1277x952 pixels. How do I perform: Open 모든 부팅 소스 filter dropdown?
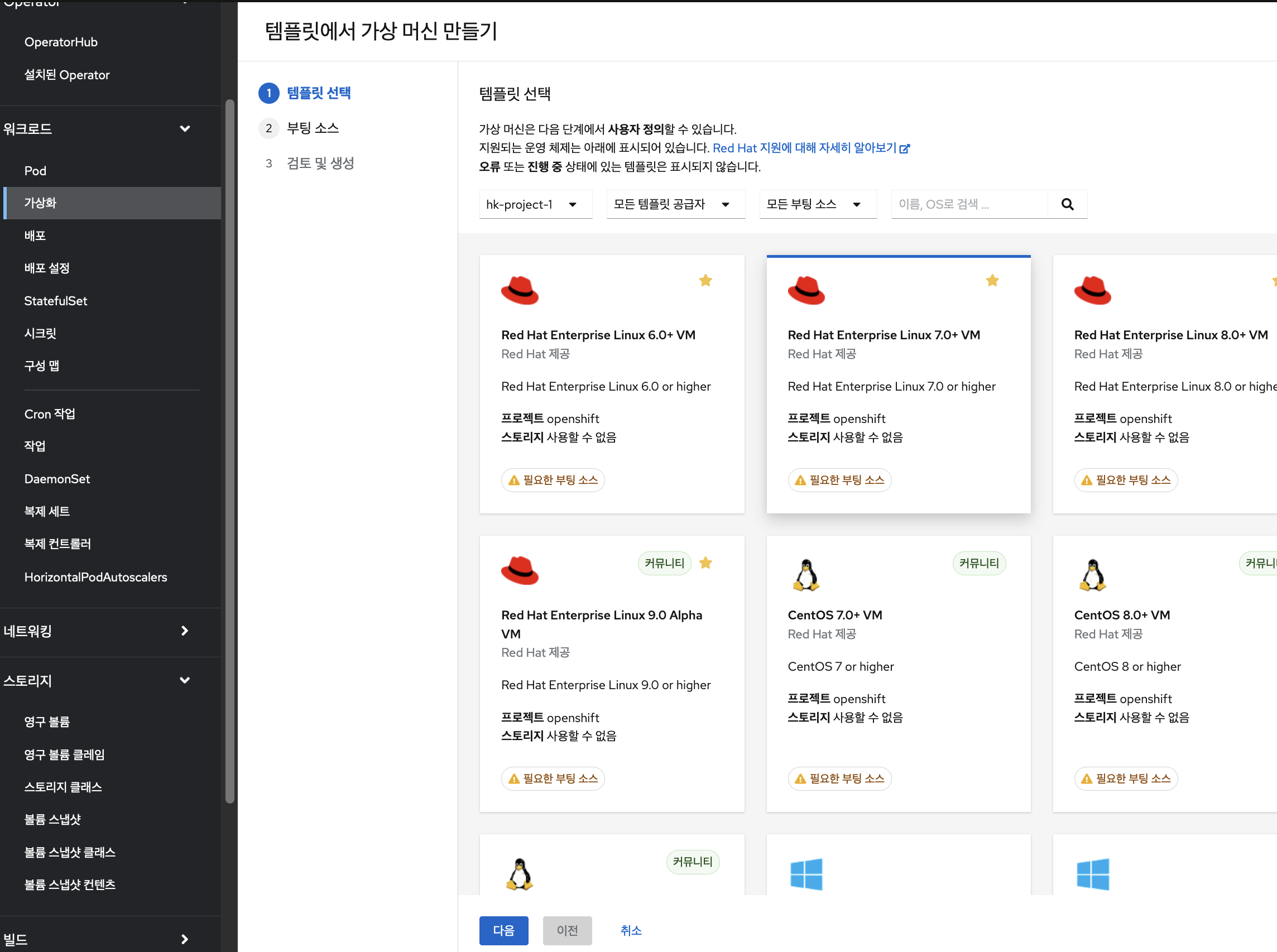click(818, 205)
